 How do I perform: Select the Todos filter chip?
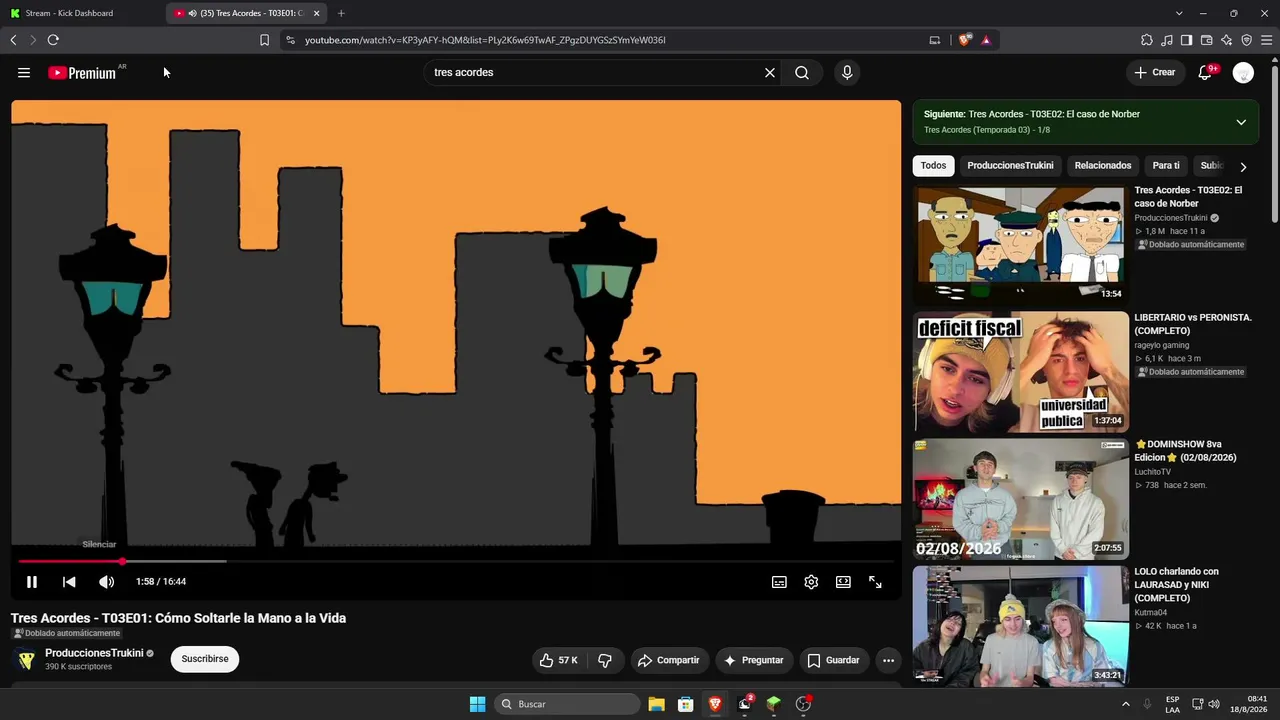tap(933, 166)
